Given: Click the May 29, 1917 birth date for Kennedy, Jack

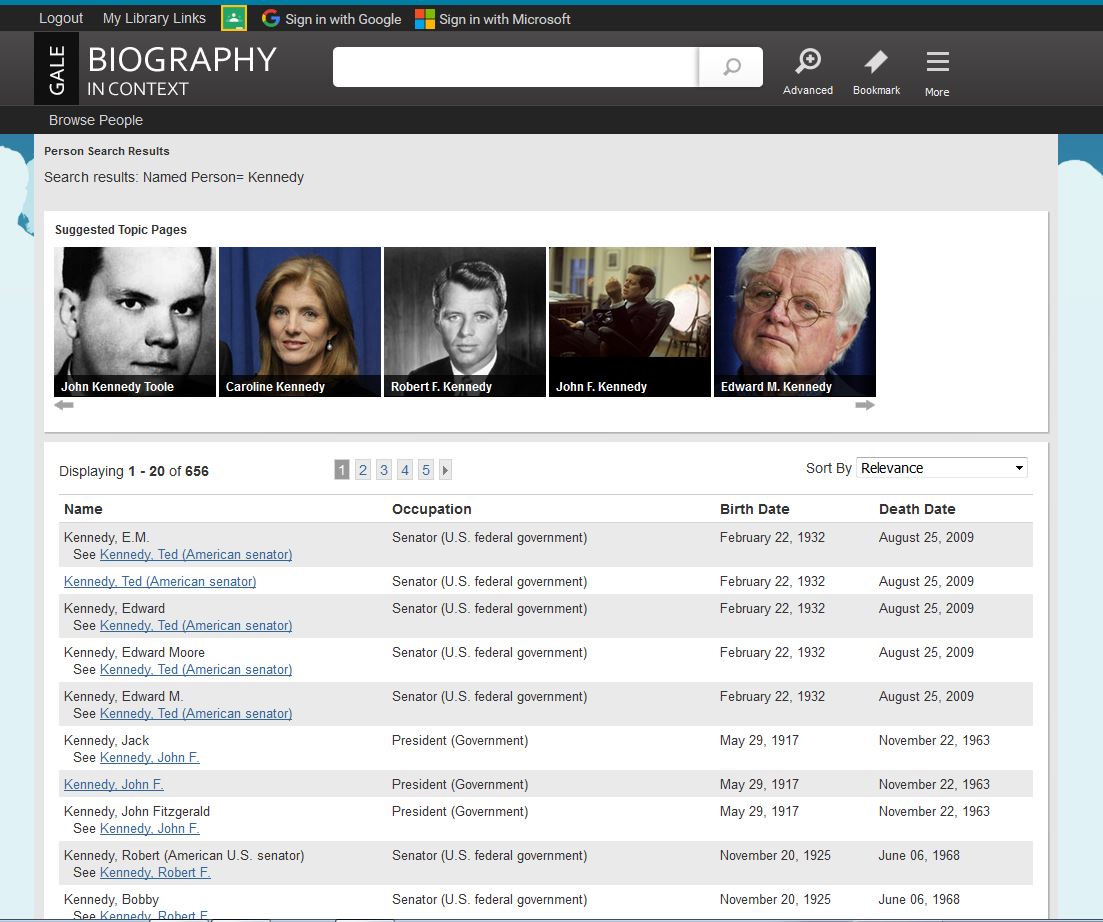Looking at the screenshot, I should pos(760,741).
